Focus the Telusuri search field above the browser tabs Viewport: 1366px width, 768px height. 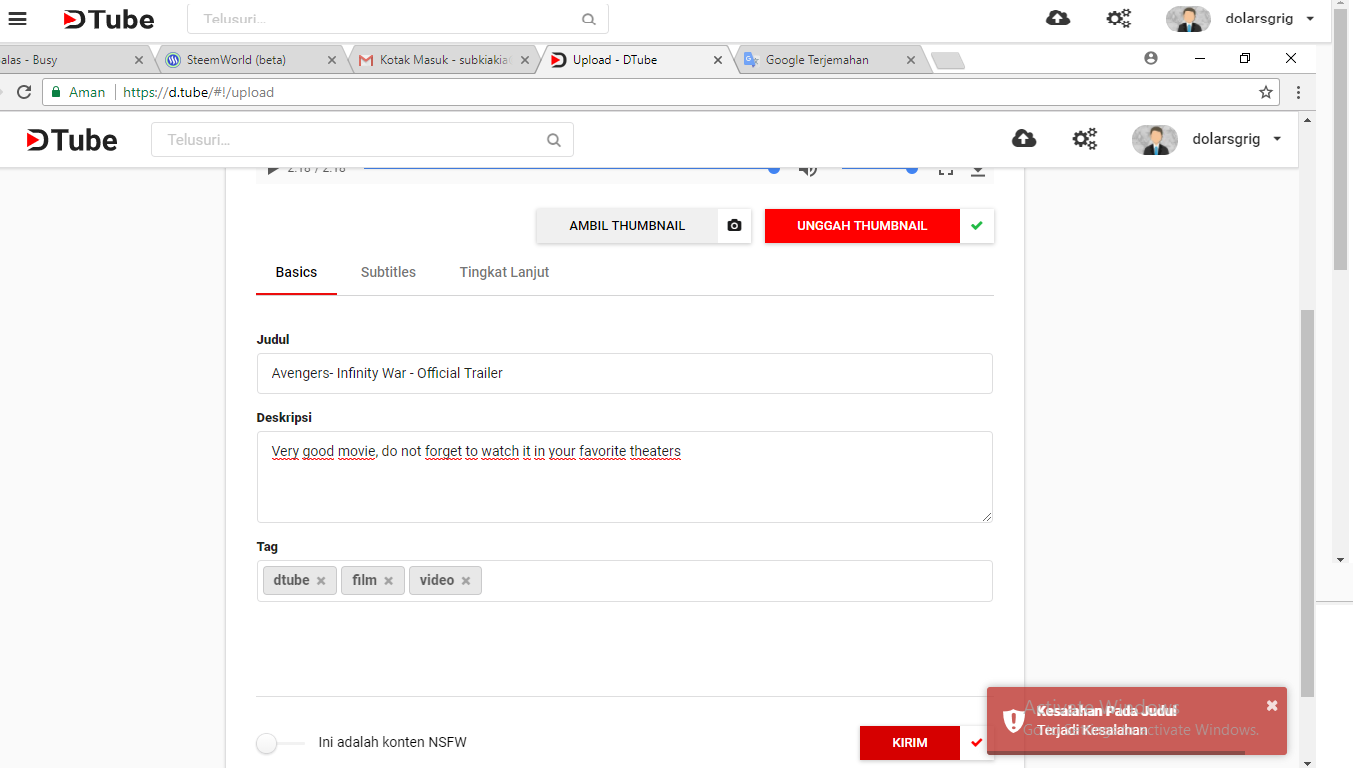tap(398, 19)
